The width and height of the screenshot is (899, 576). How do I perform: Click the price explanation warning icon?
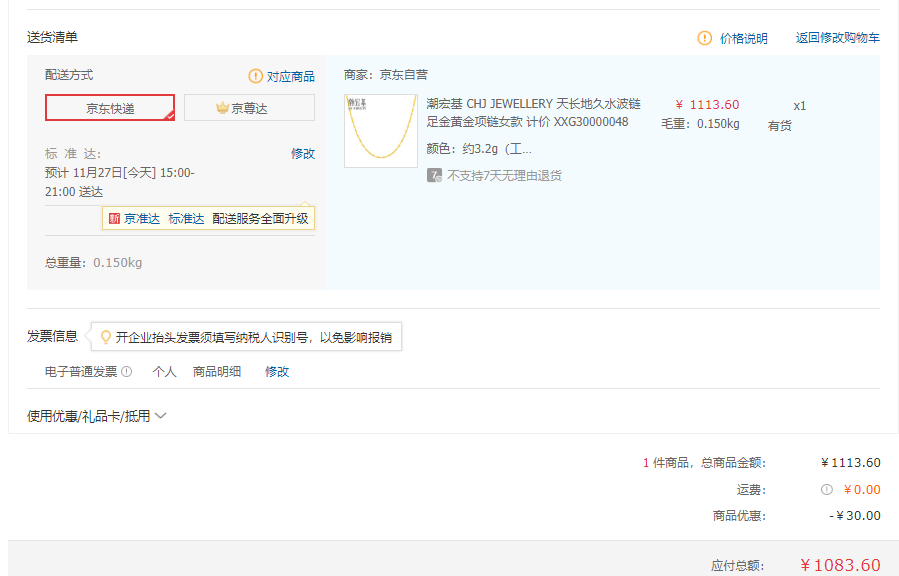[x=704, y=38]
